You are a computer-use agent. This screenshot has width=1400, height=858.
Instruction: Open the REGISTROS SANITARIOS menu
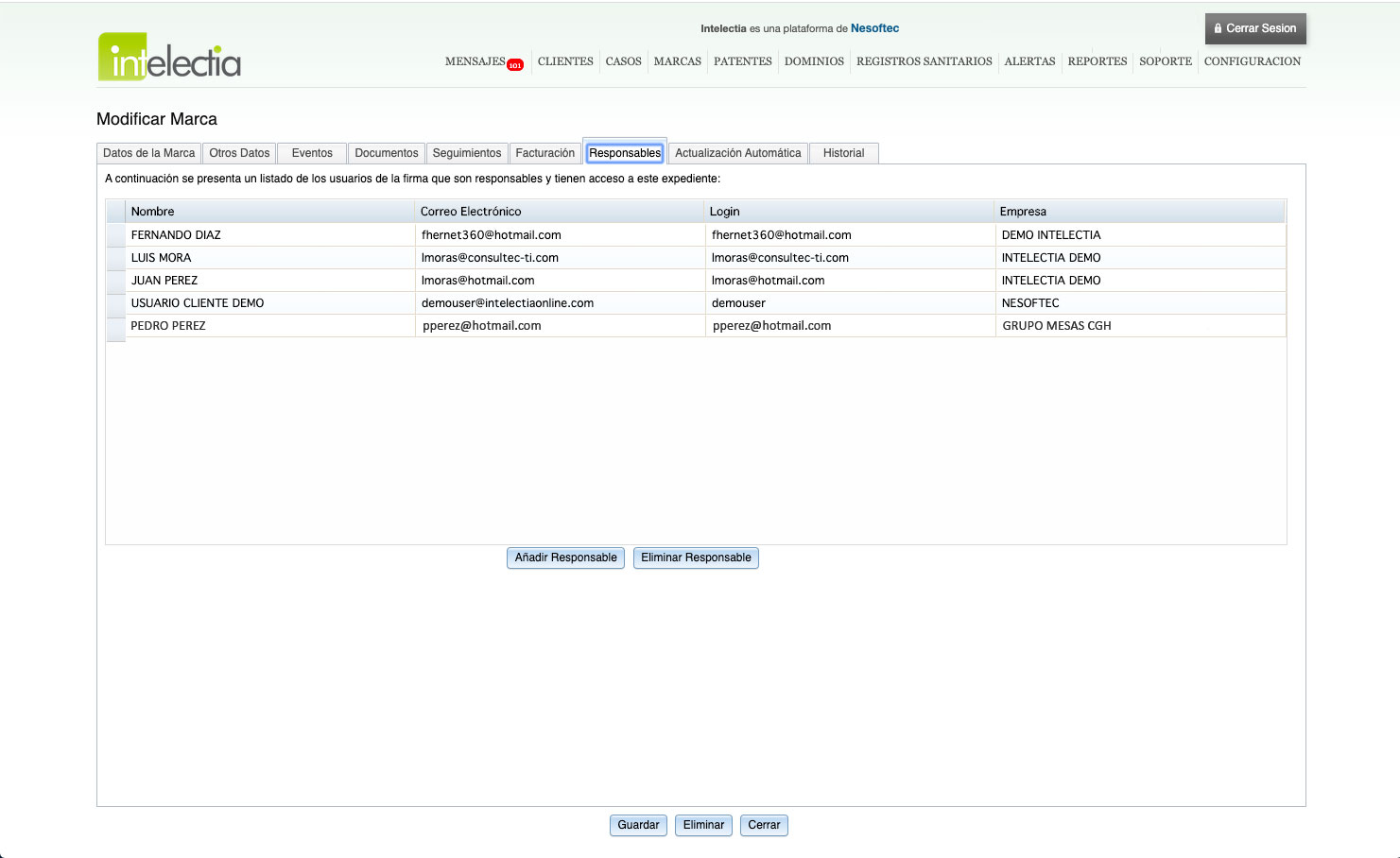coord(924,61)
